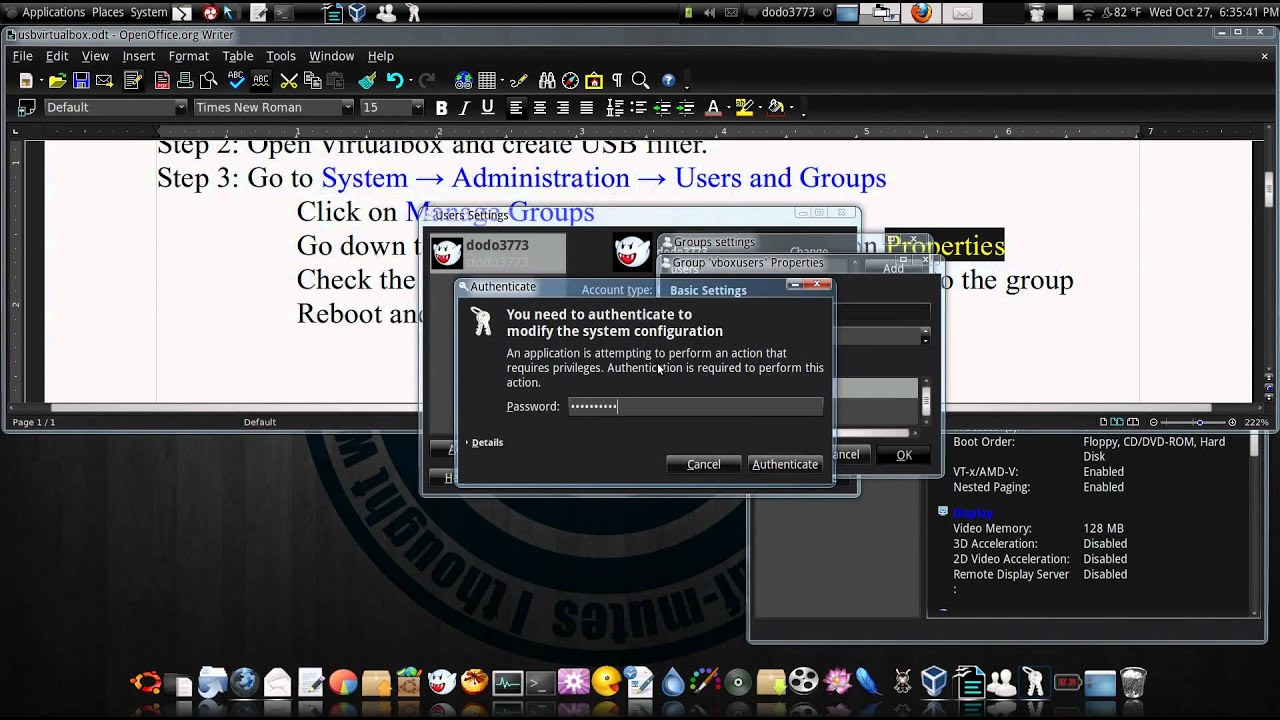Viewport: 1280px width, 720px height.
Task: Toggle Underline formatting
Action: coord(488,107)
